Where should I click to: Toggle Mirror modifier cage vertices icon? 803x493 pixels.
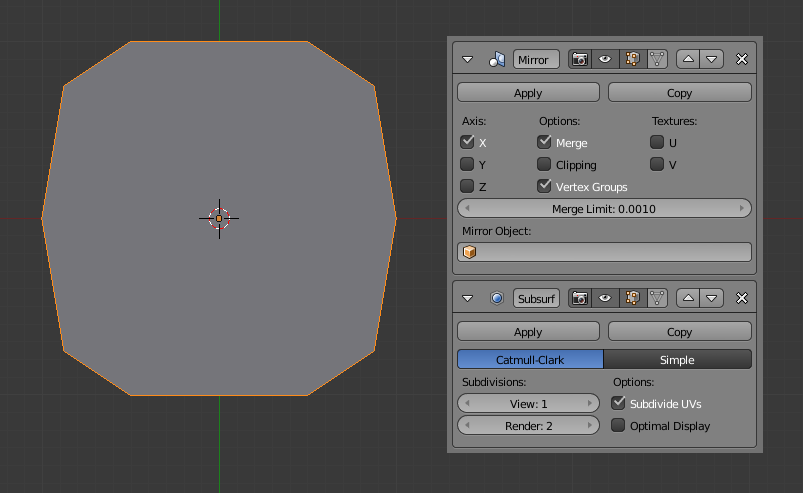[x=657, y=59]
